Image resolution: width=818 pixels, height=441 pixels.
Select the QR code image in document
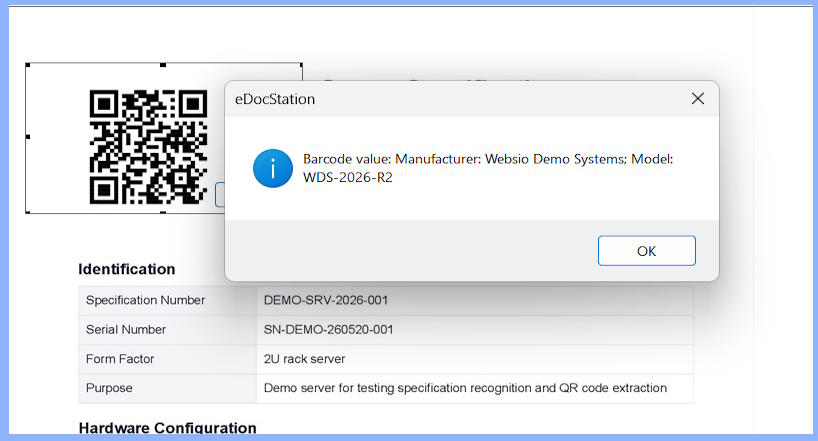pyautogui.click(x=148, y=147)
